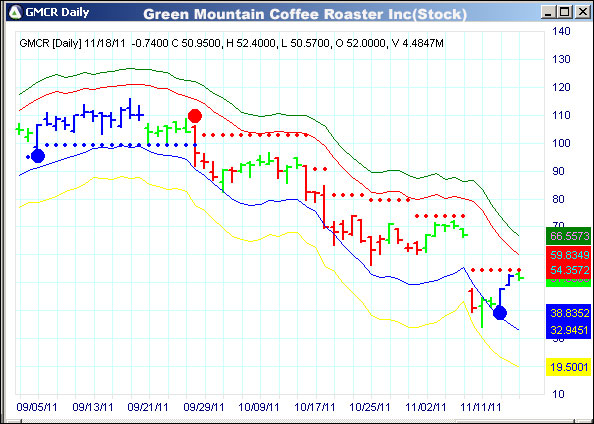Select the 54.3572 red price label

(569, 270)
